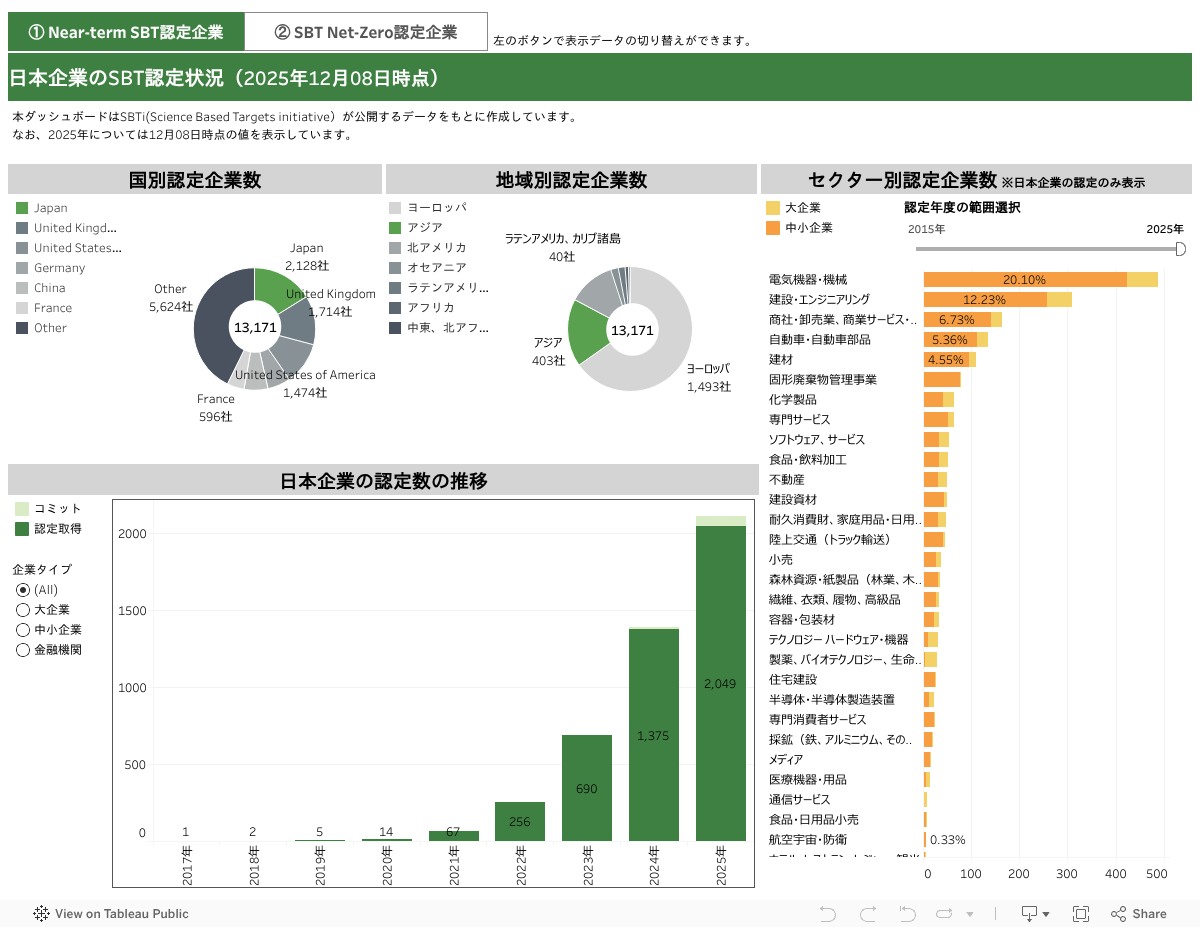Click the Revert (reset view) icon
The height and width of the screenshot is (927, 1200).
pos(907,913)
